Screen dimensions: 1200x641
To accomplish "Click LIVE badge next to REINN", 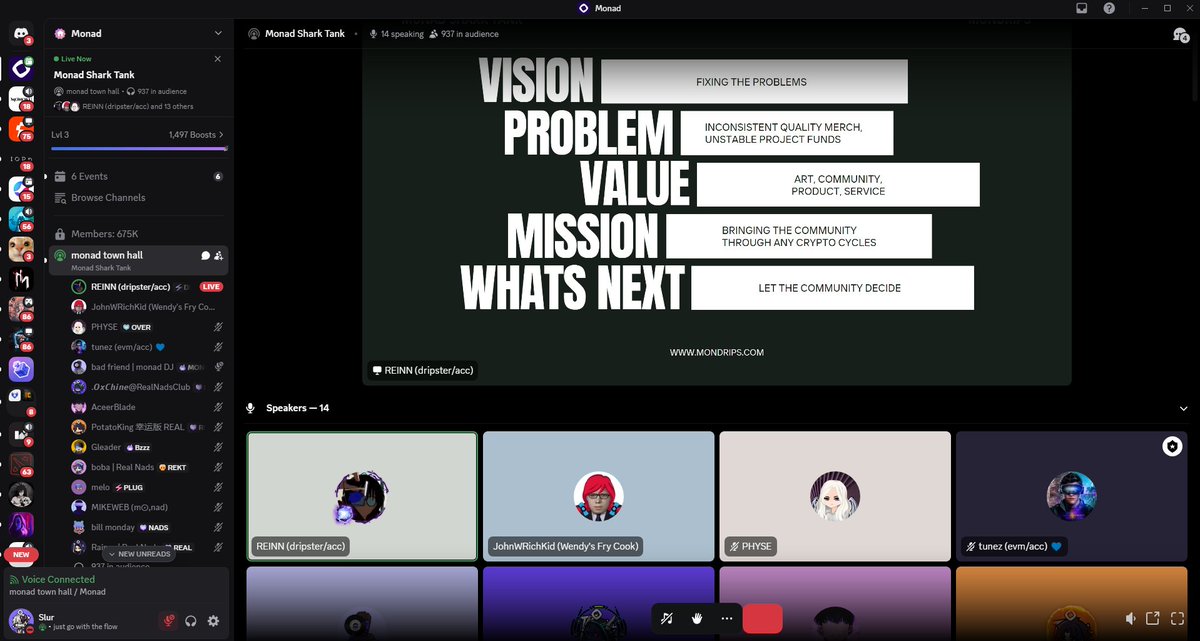I will (211, 287).
